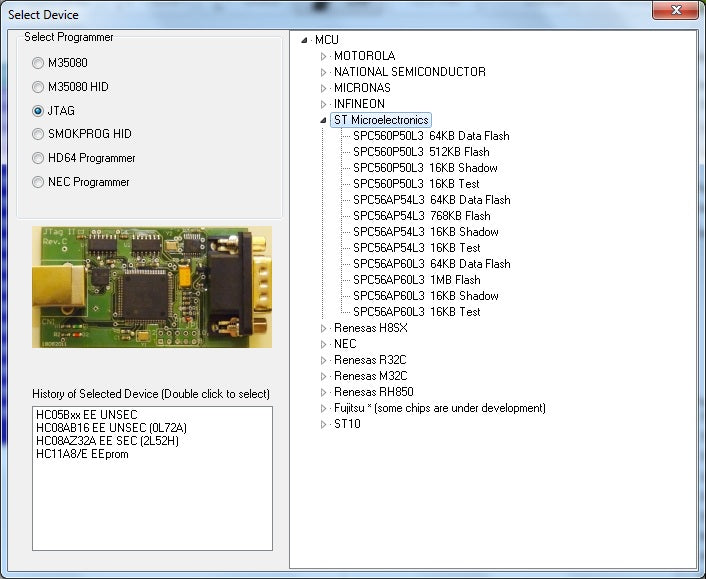The image size is (706, 579).
Task: Select SPC56AP60L3 16KB Shadow entry
Action: 425,296
